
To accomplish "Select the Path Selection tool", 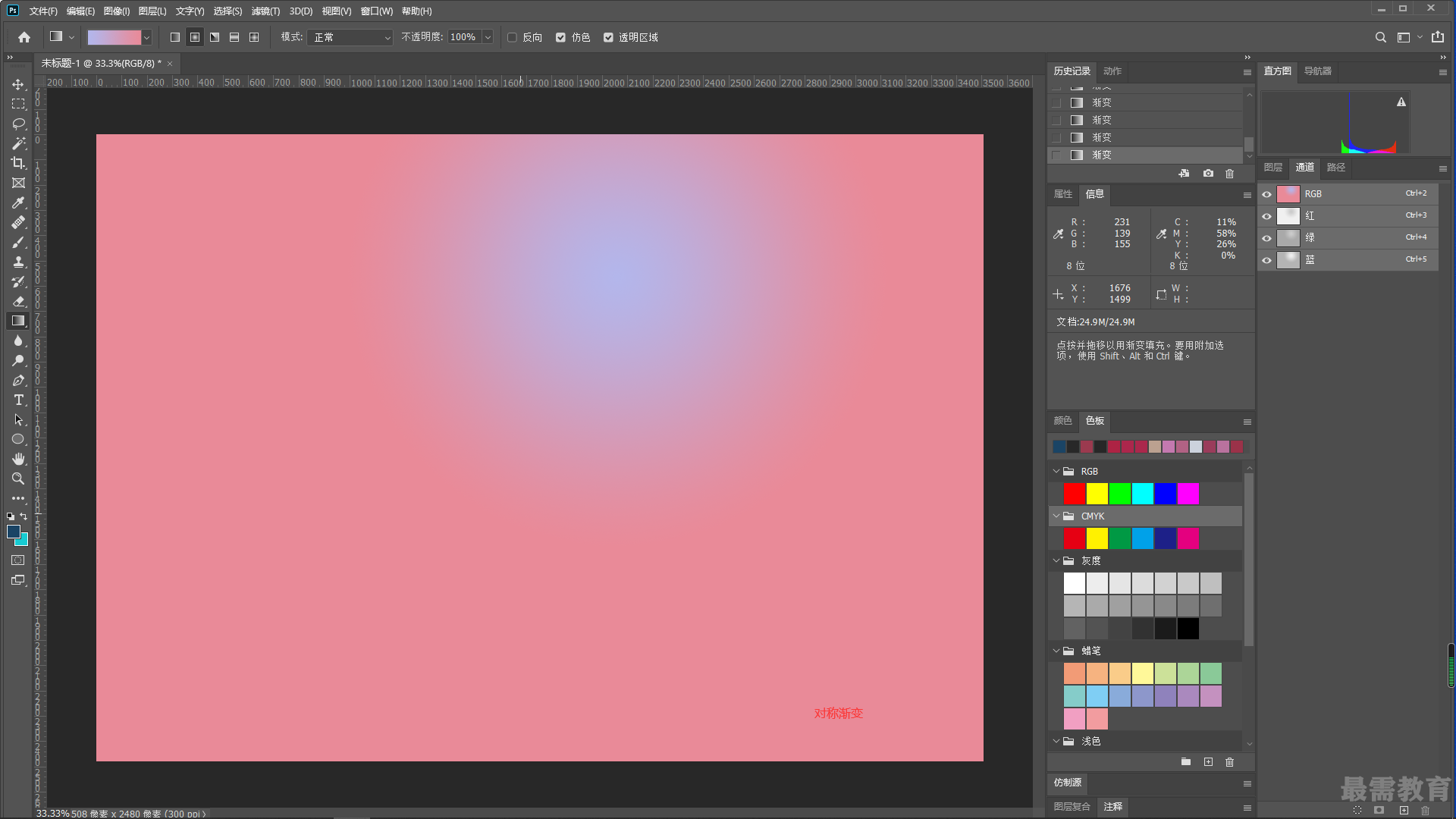I will pyautogui.click(x=18, y=419).
